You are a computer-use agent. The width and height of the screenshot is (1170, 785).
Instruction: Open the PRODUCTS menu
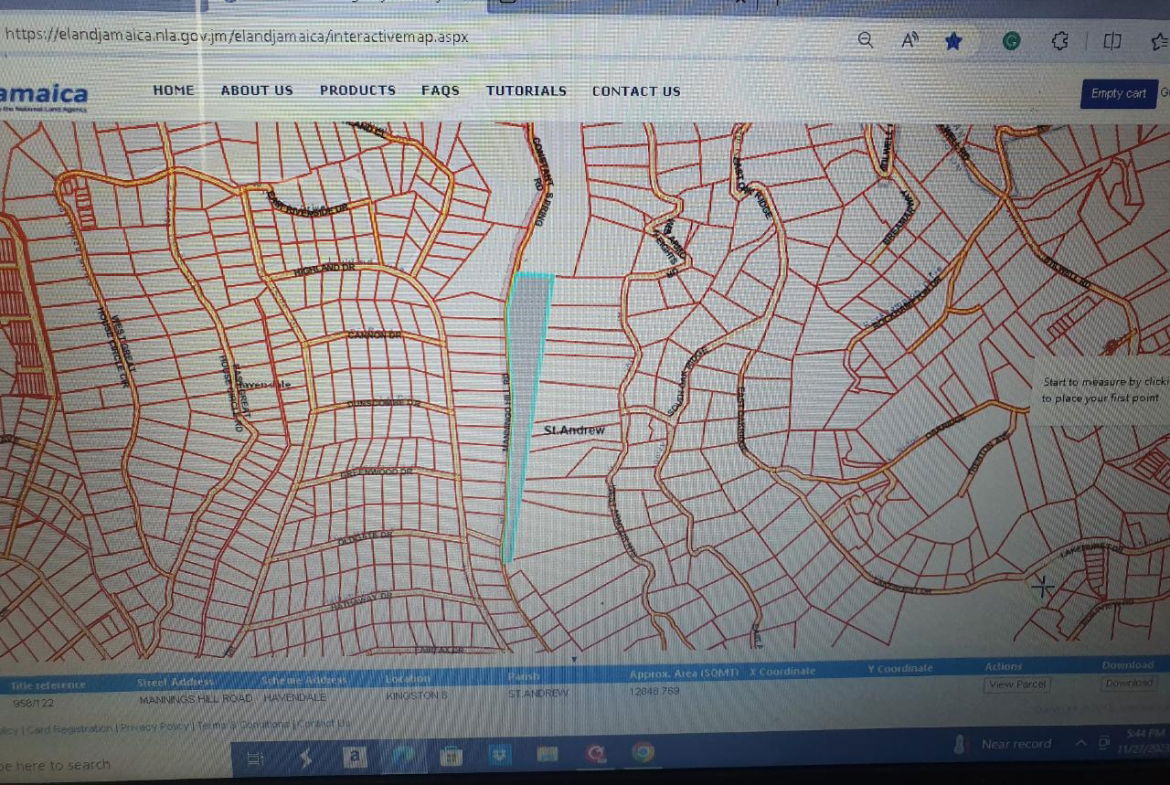pyautogui.click(x=357, y=90)
